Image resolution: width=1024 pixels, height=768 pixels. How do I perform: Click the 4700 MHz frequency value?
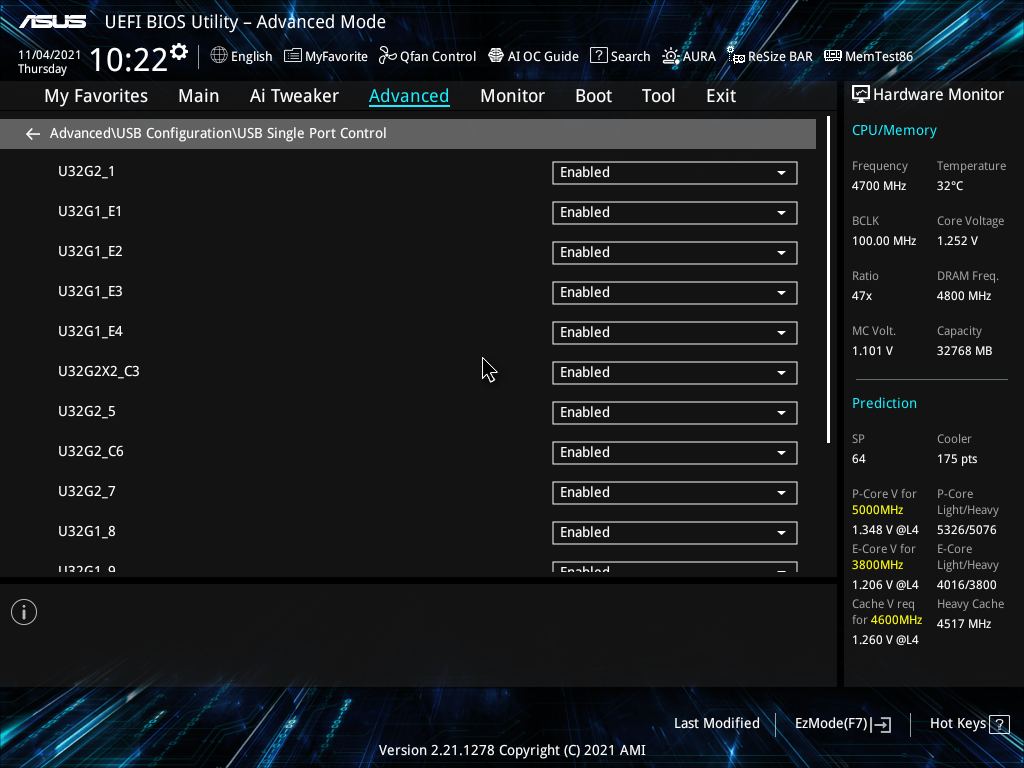coord(878,185)
